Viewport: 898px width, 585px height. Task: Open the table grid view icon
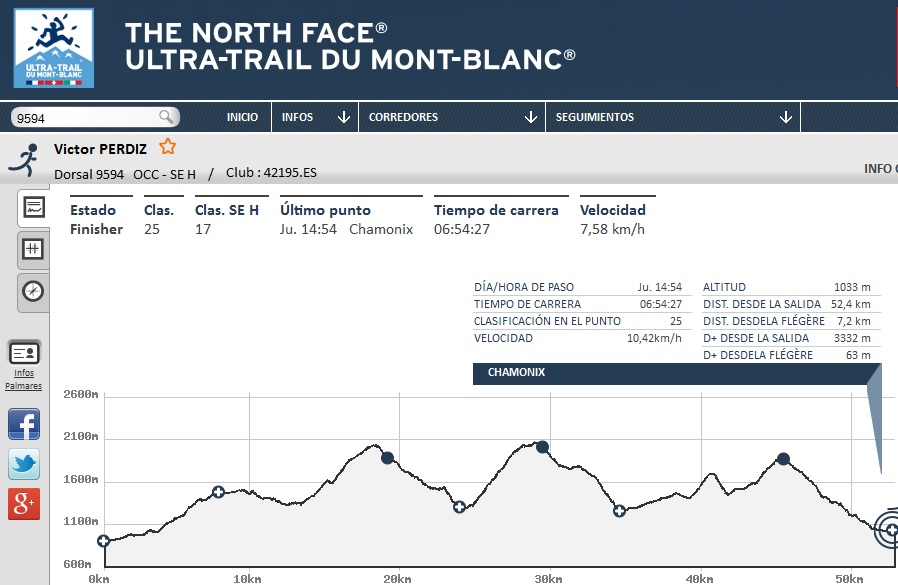(33, 249)
